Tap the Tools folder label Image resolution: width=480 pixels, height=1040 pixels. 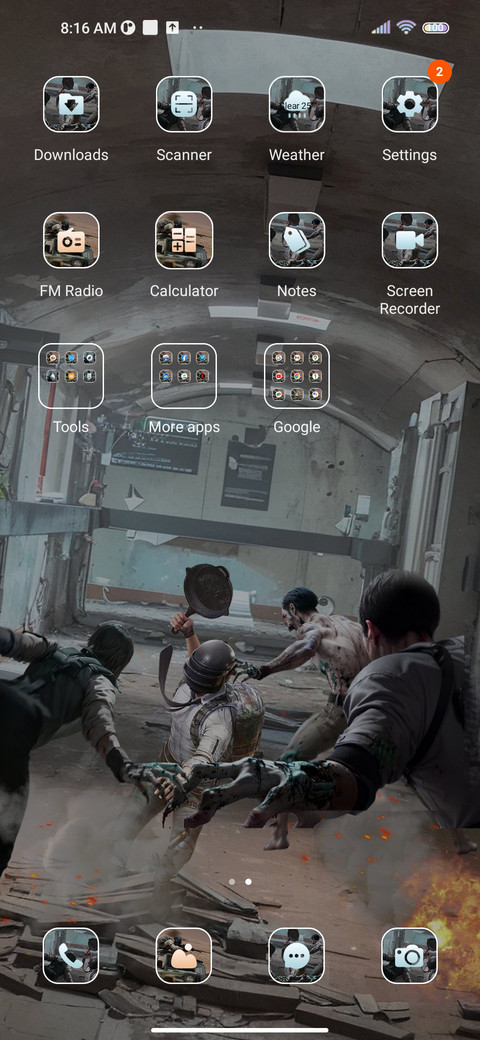tap(71, 427)
